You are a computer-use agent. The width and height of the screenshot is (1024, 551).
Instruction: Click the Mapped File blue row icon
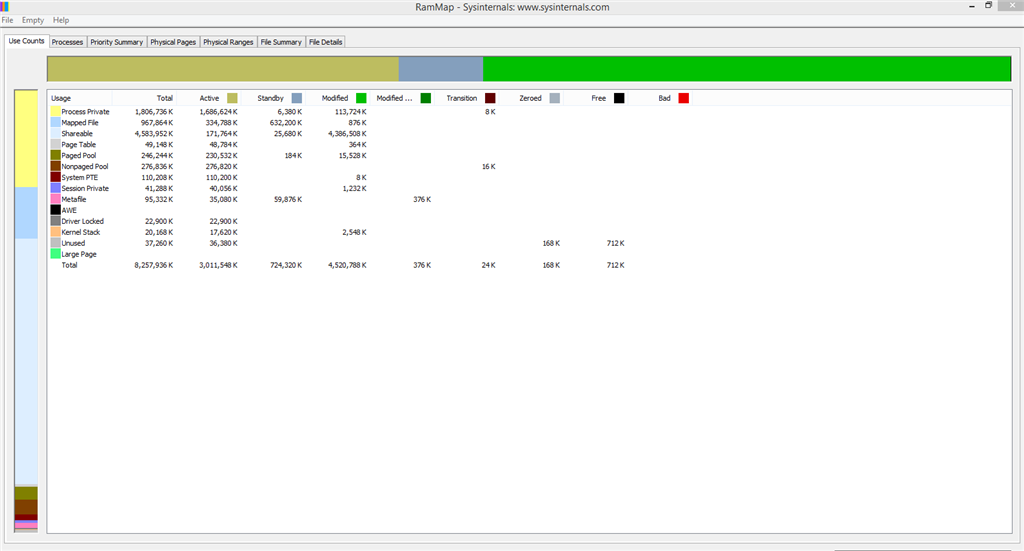(56, 123)
